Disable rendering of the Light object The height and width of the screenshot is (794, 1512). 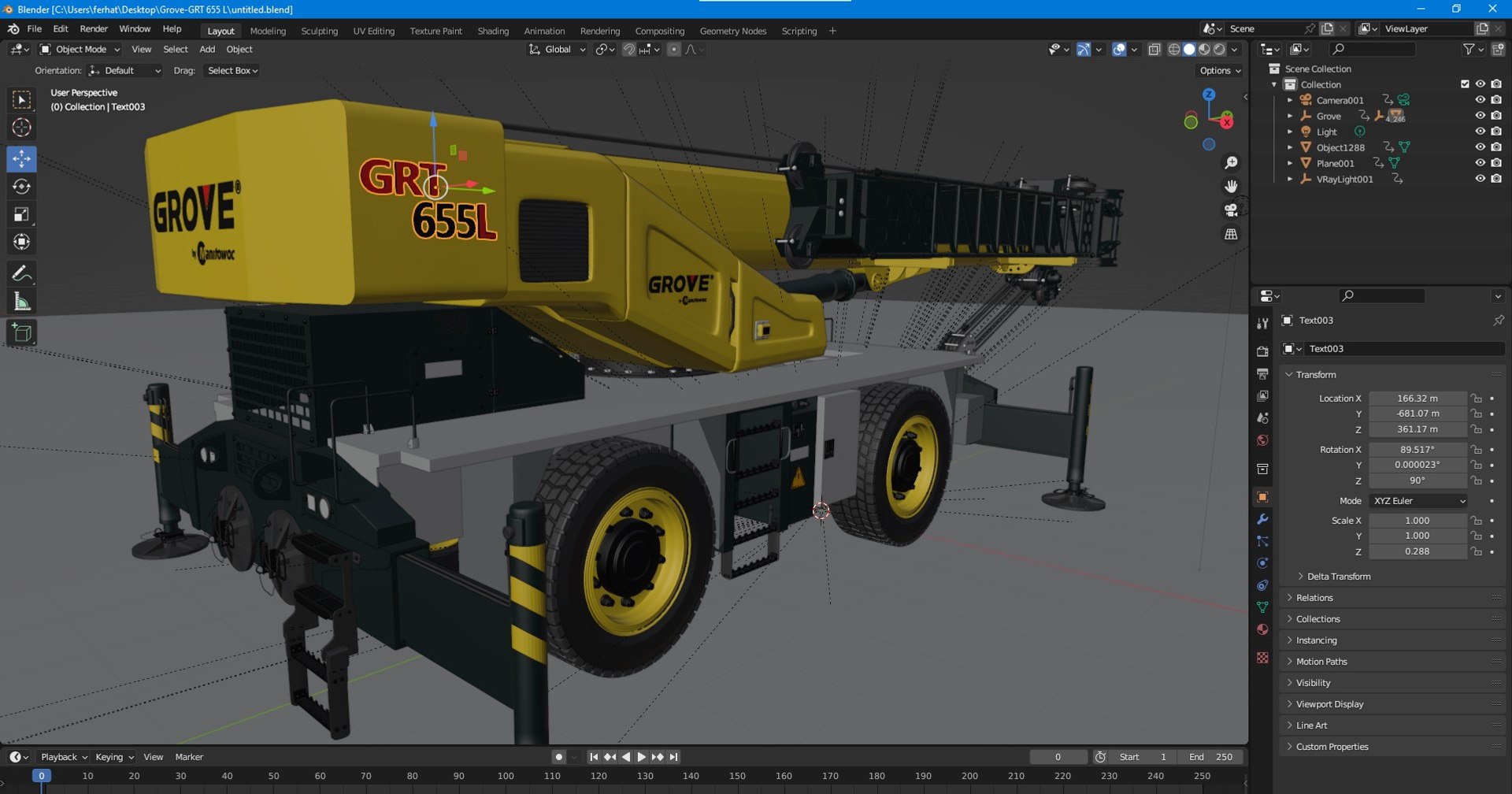pyautogui.click(x=1496, y=132)
